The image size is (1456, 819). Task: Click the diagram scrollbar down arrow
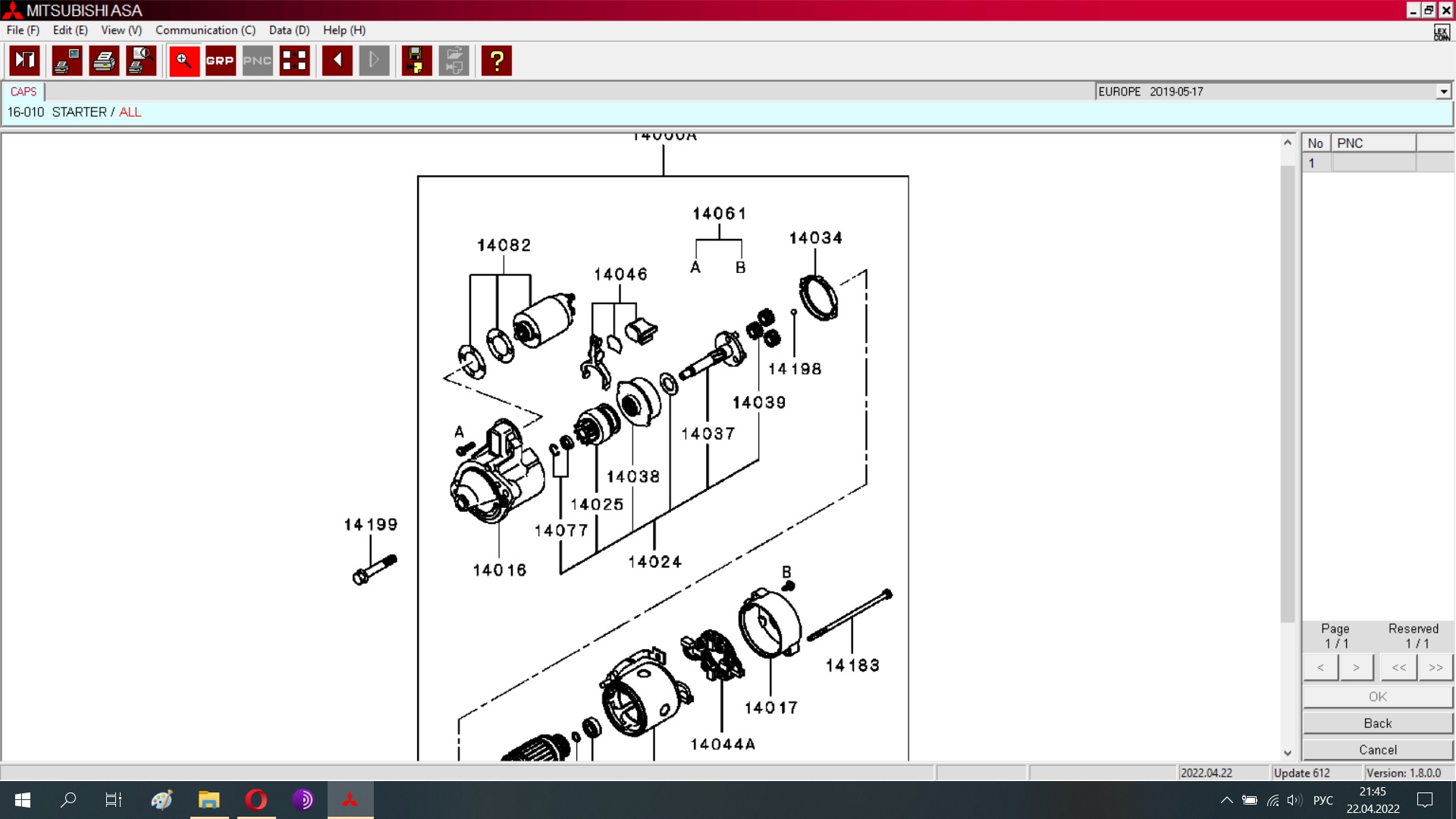tap(1287, 753)
